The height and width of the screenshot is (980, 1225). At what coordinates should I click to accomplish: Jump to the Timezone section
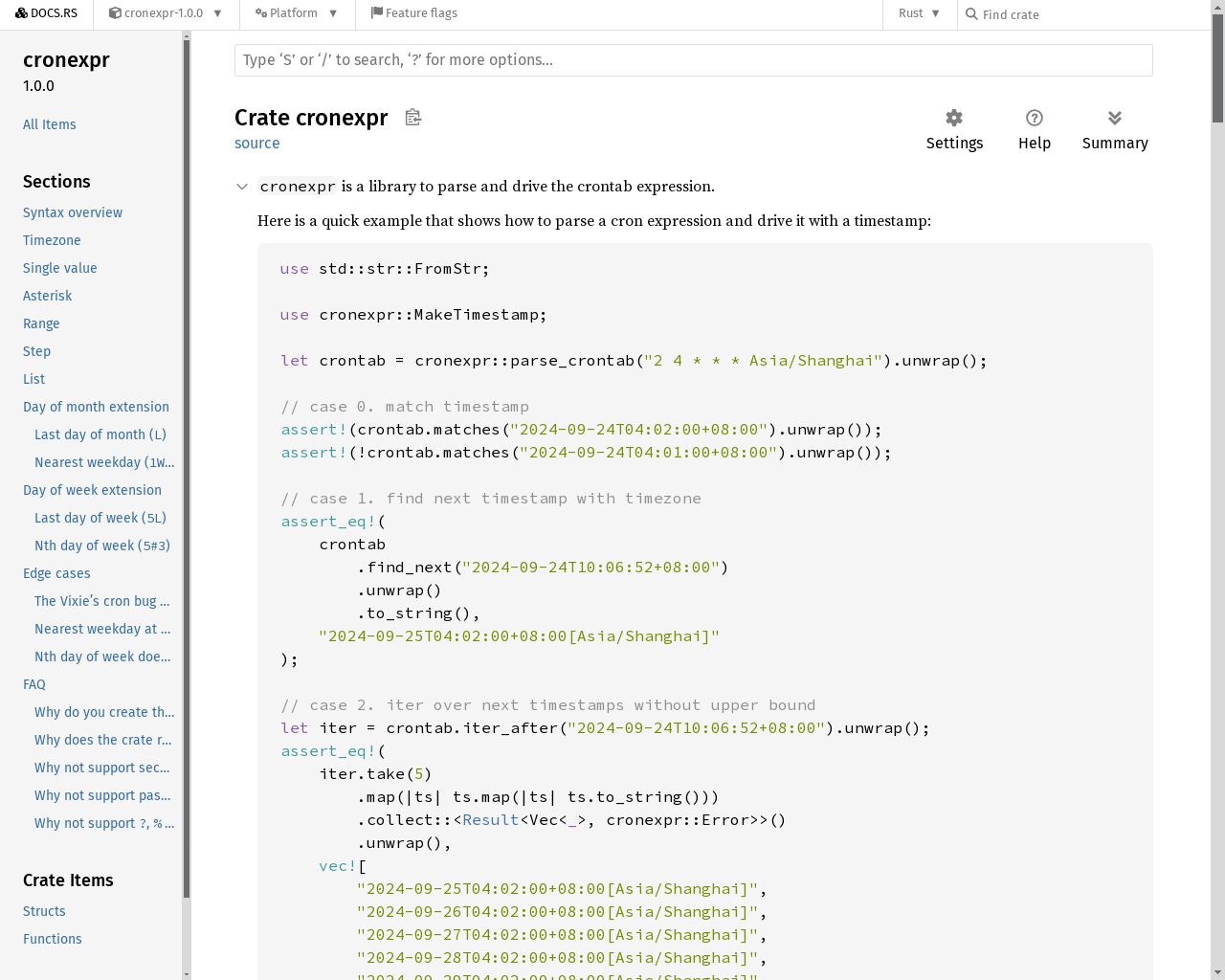(x=52, y=240)
